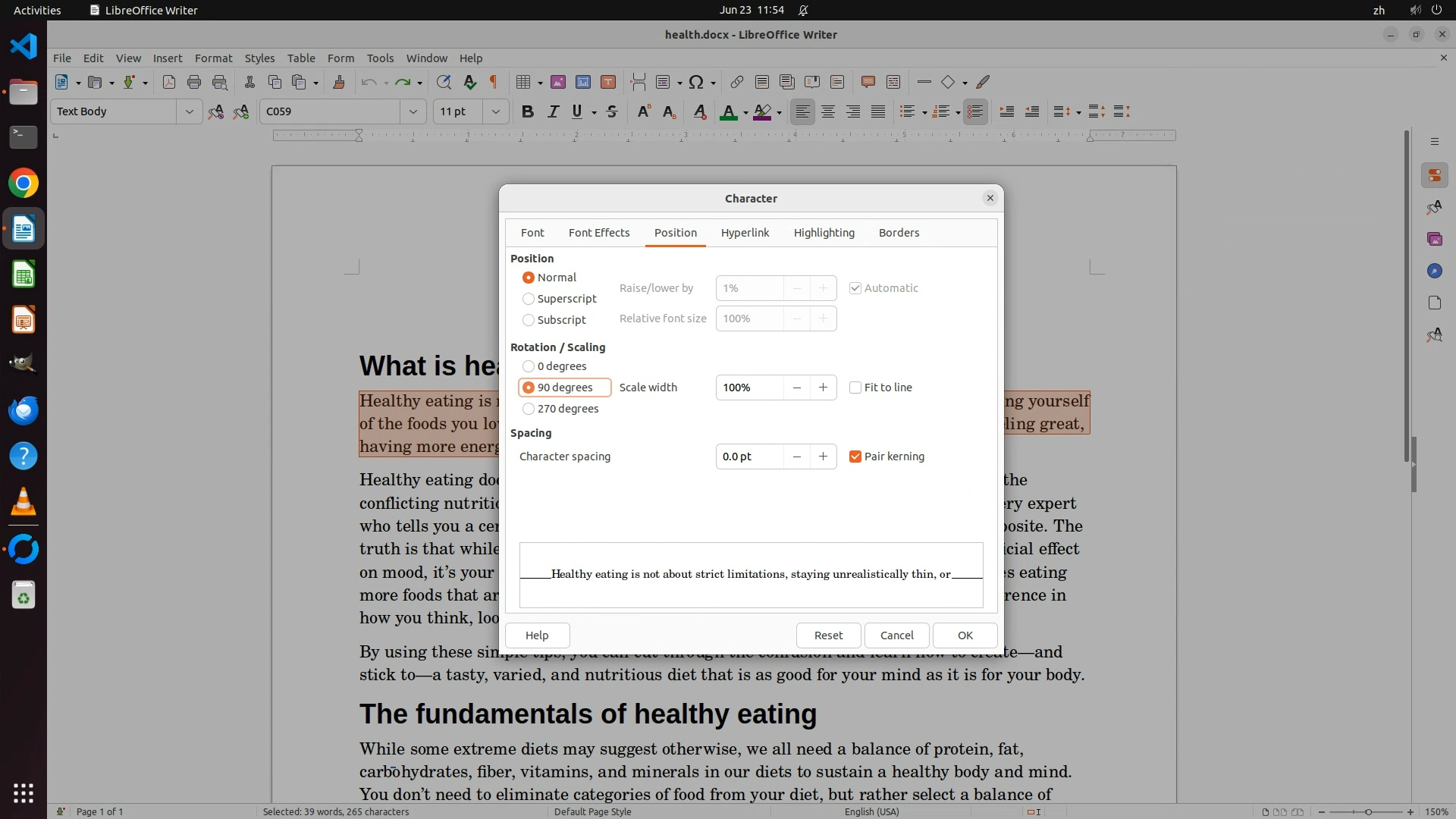Viewport: 1456px width, 819px height.
Task: Increase Scale width with plus button
Action: (x=823, y=388)
